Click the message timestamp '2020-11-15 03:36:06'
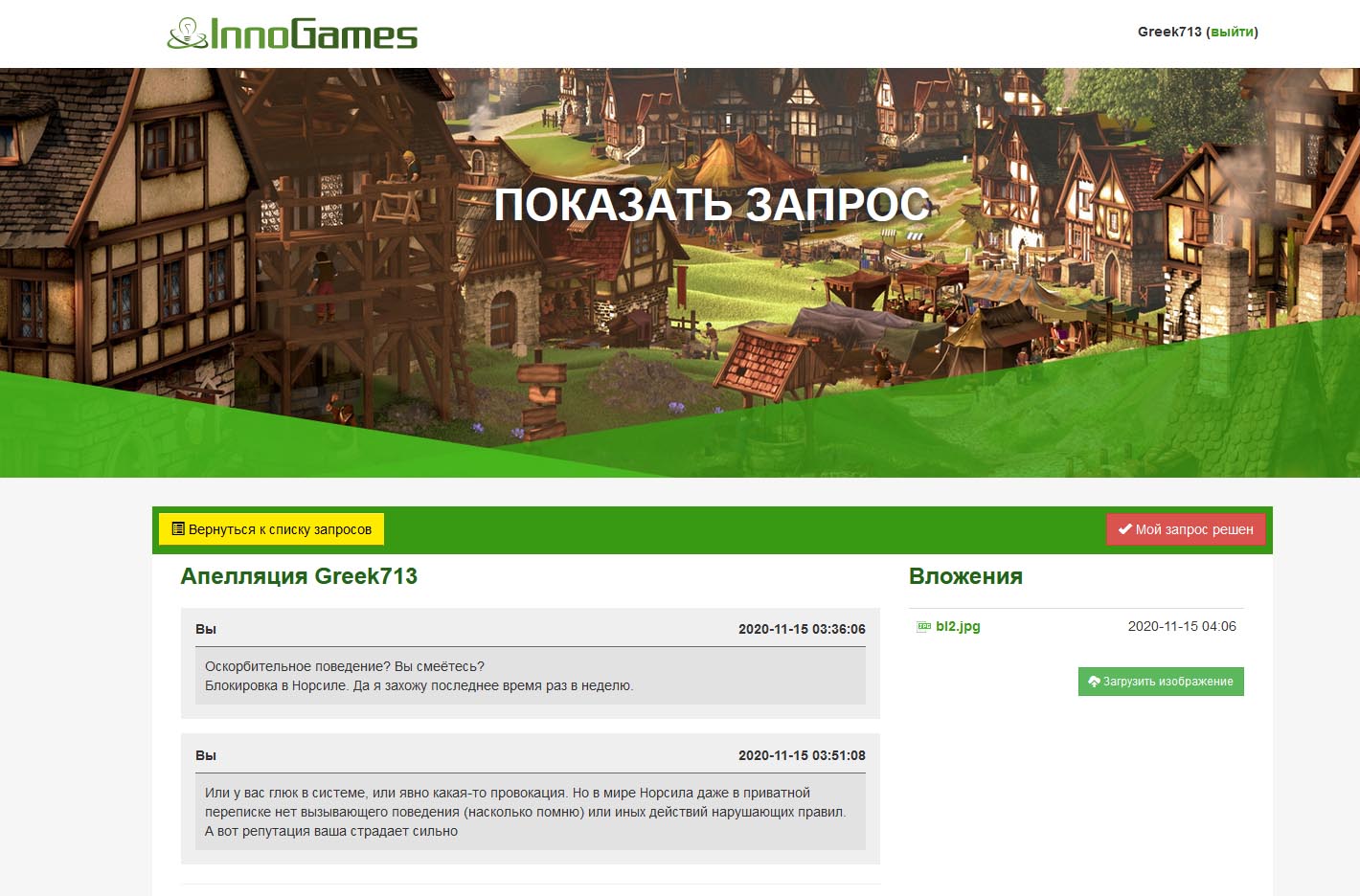The height and width of the screenshot is (896, 1360). 803,629
